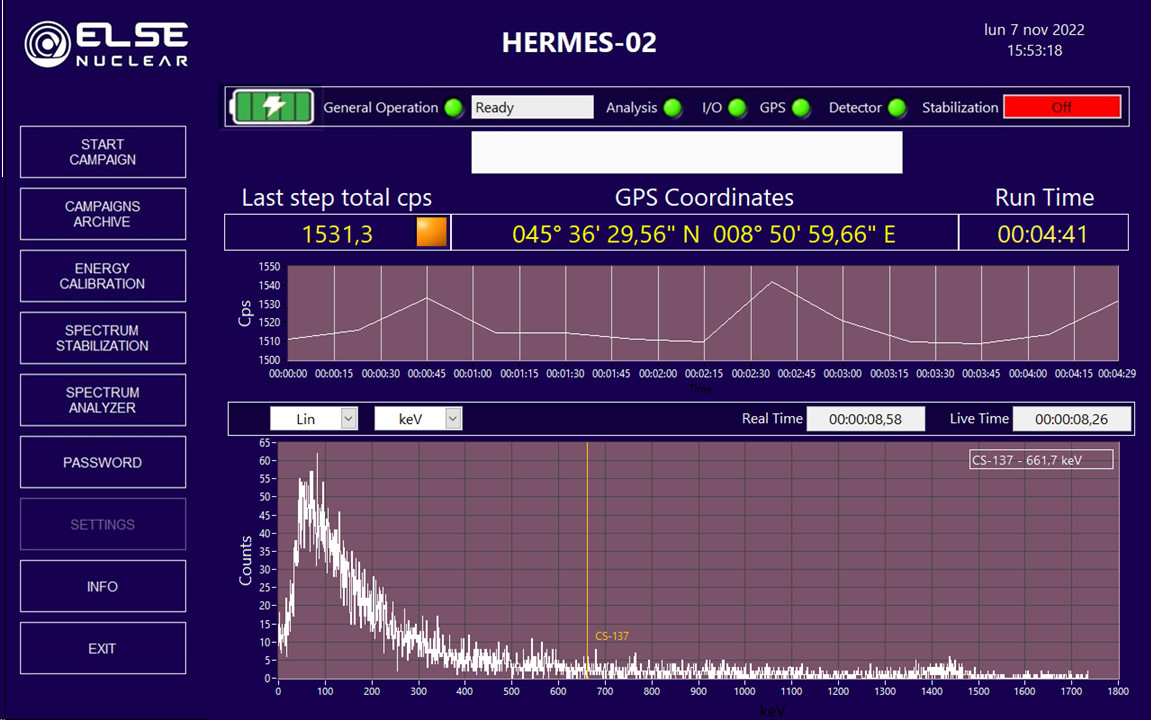Viewport: 1151px width, 720px height.
Task: Click the Detector green status LED
Action: (x=897, y=108)
